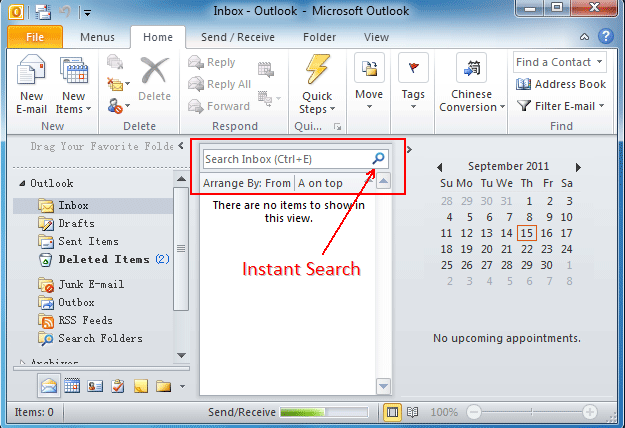This screenshot has width=625, height=428.
Task: Click the Undo quick access icon
Action: click(65, 12)
